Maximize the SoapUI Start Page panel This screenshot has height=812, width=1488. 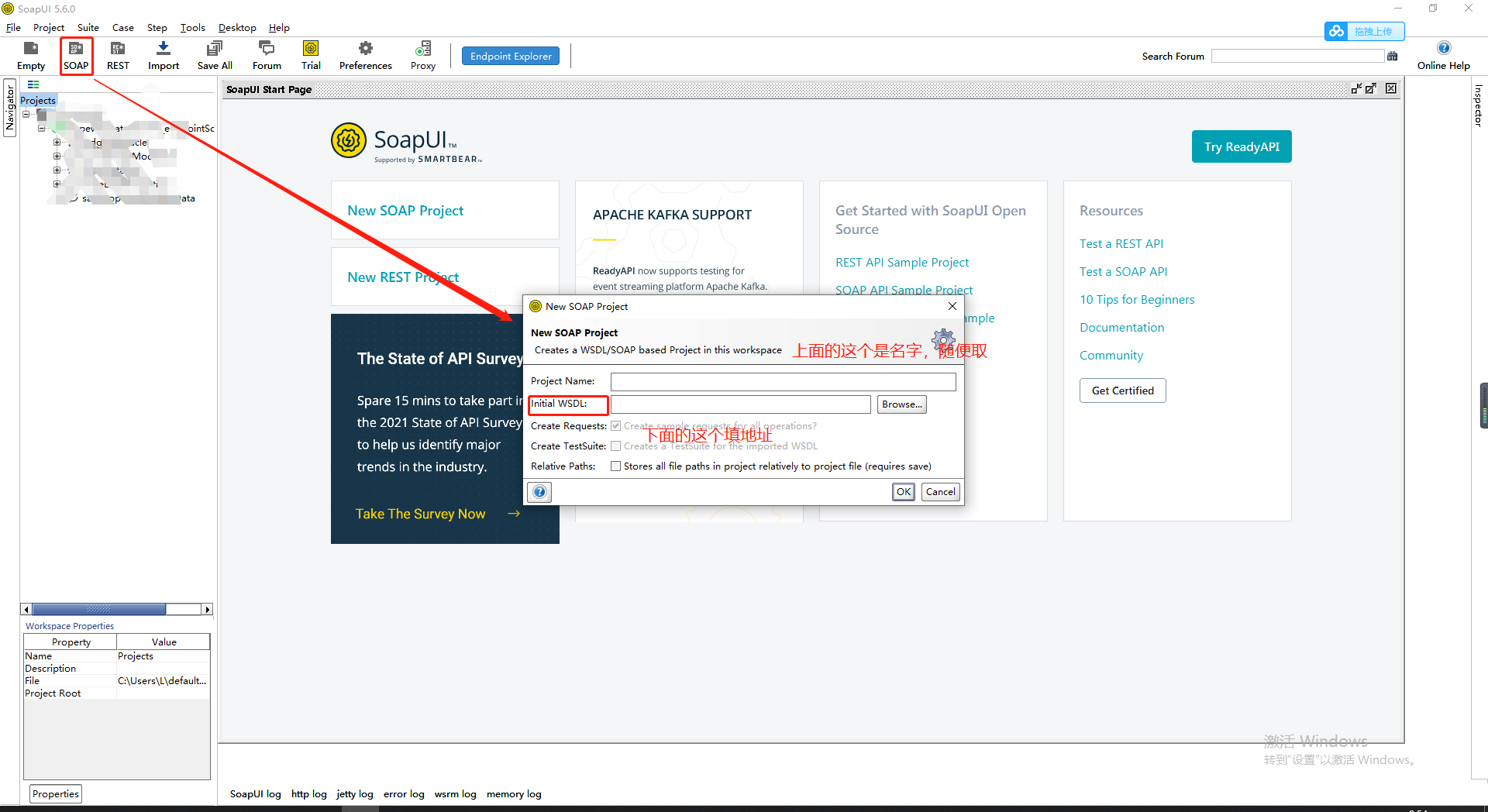click(1371, 88)
